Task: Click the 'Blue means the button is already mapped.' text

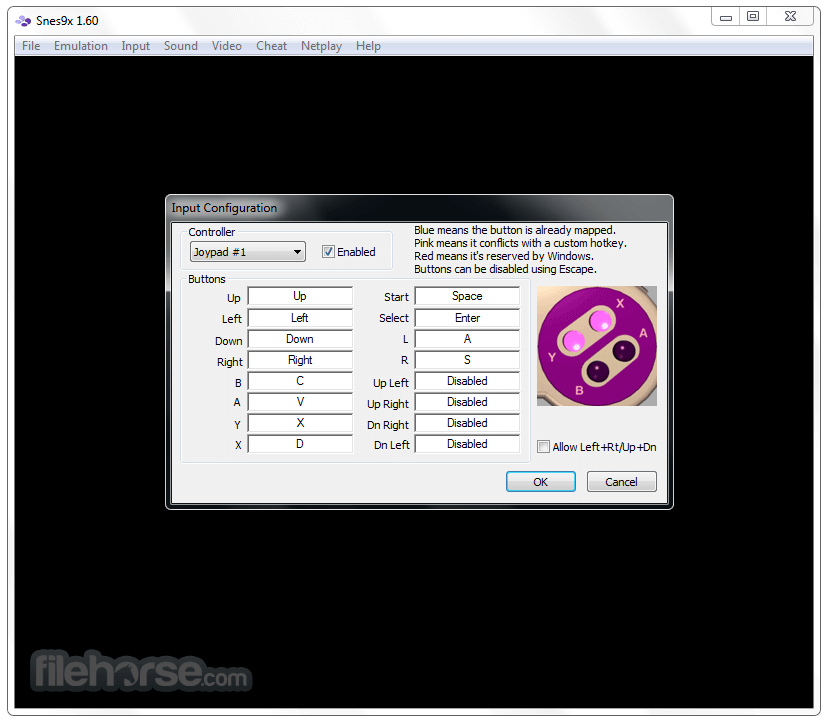Action: point(515,230)
